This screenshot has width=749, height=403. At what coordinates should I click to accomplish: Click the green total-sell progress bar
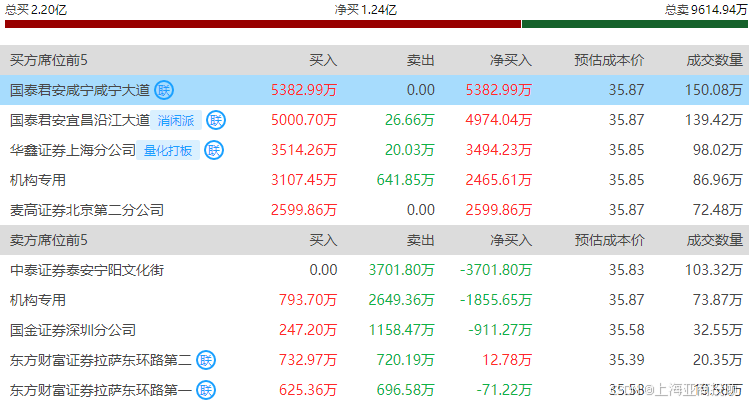[x=635, y=24]
